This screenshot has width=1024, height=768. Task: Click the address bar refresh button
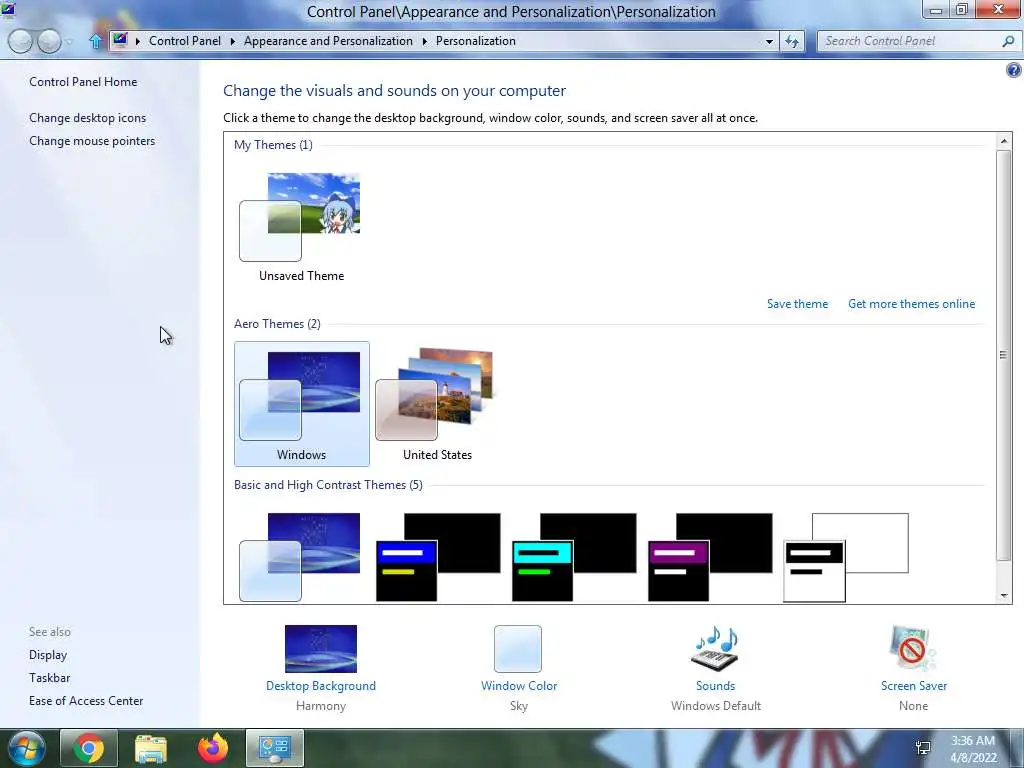(x=792, y=41)
